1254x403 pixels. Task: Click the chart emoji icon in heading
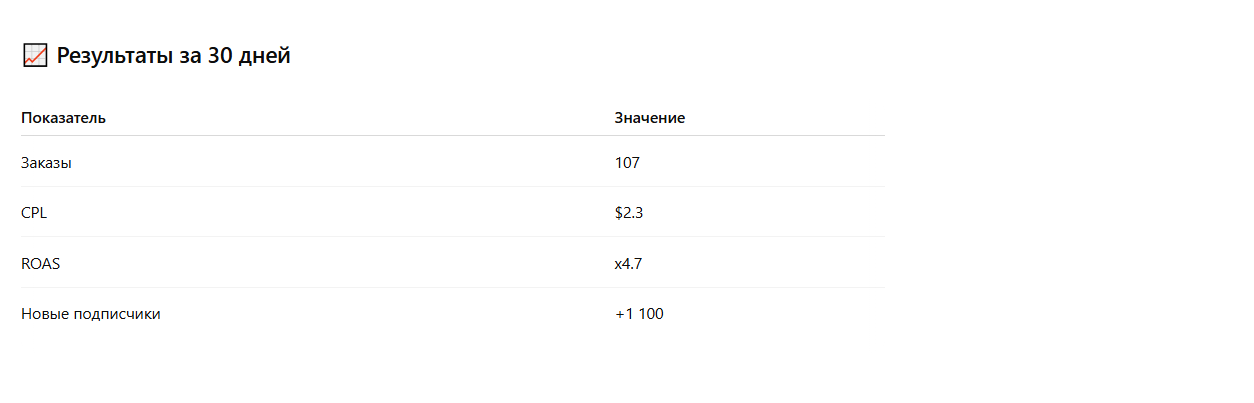click(x=34, y=56)
